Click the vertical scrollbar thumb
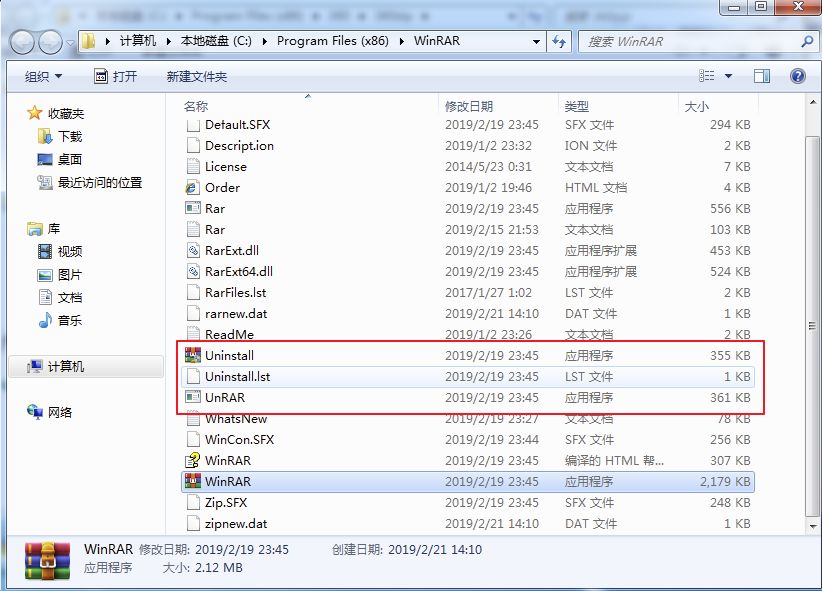 pyautogui.click(x=812, y=325)
